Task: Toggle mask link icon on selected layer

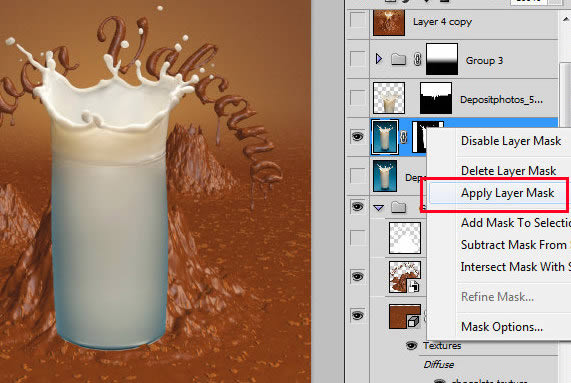Action: [404, 137]
